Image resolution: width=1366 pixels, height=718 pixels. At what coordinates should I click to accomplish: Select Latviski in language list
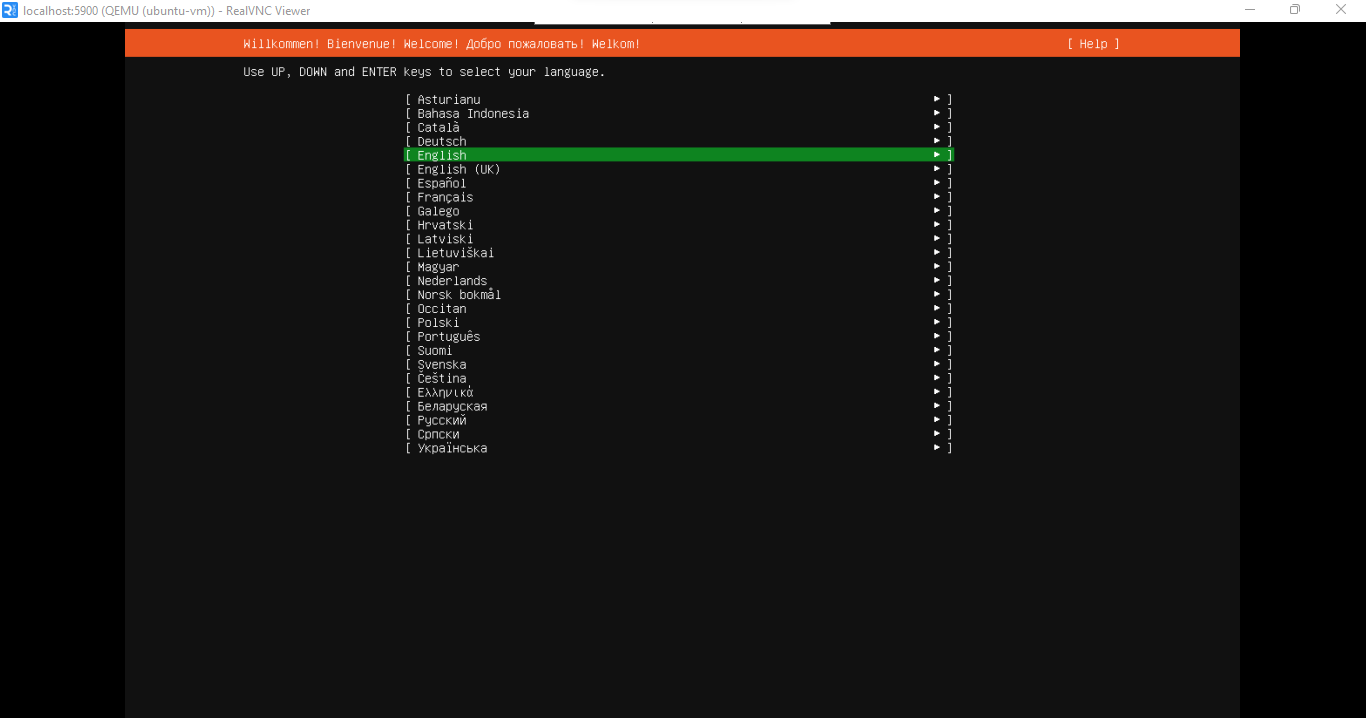679,239
